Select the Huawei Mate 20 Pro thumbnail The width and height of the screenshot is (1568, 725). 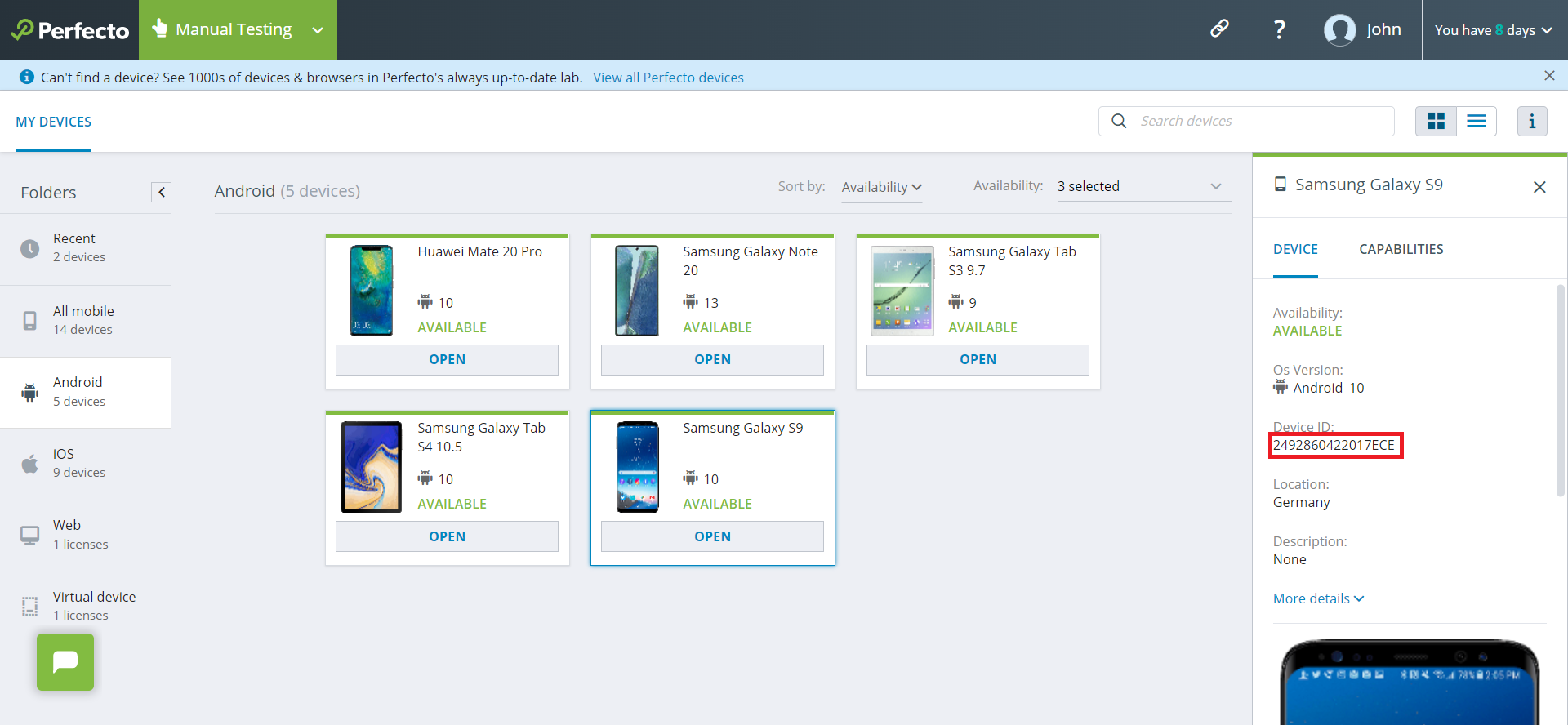click(371, 291)
